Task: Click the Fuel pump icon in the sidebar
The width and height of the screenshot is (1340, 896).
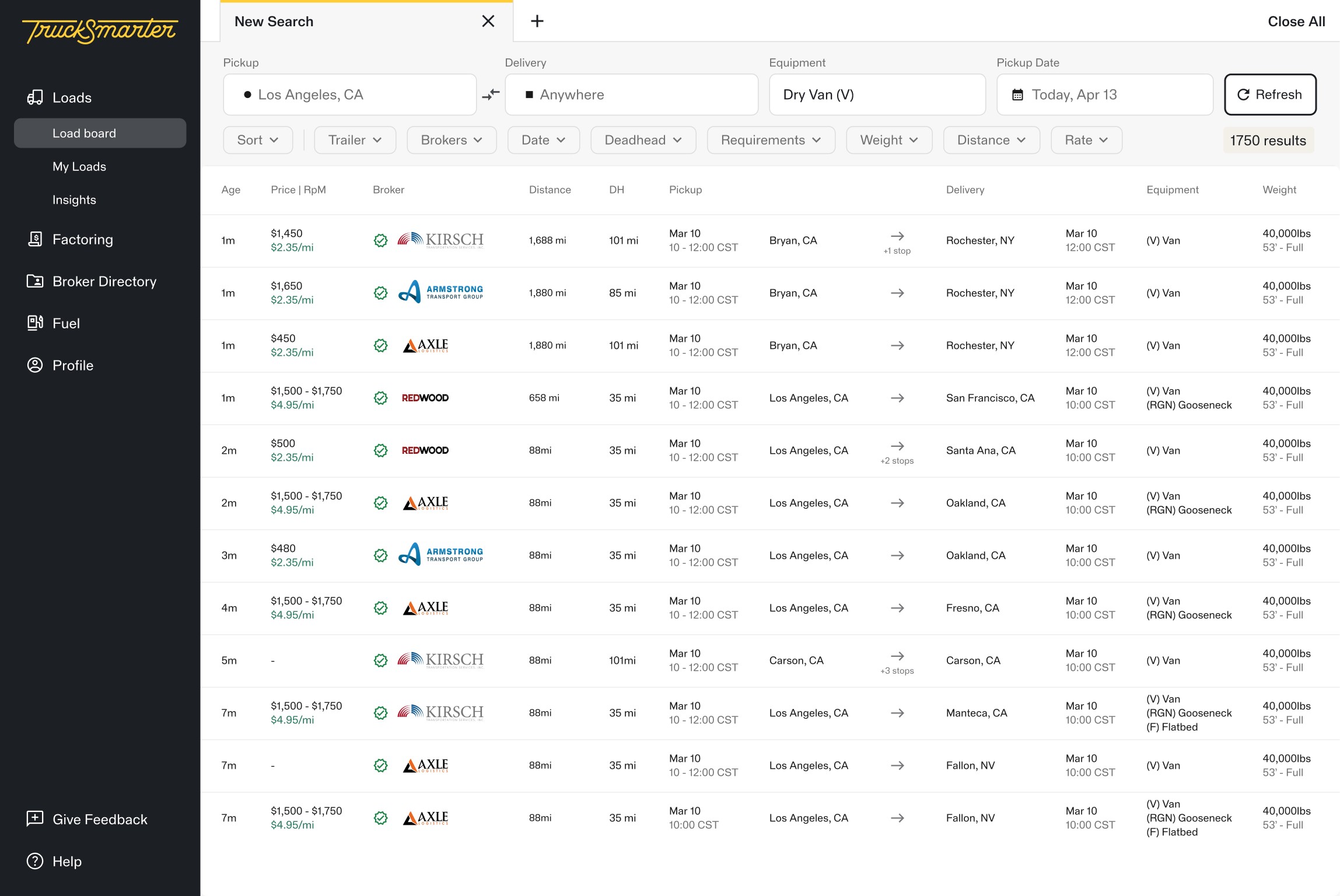Action: 35,323
